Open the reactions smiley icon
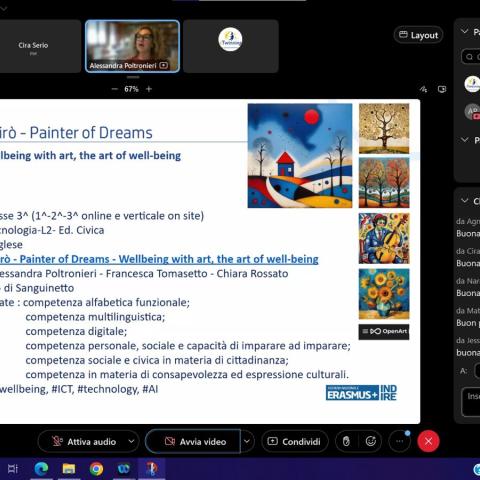This screenshot has width=480, height=480. (371, 442)
